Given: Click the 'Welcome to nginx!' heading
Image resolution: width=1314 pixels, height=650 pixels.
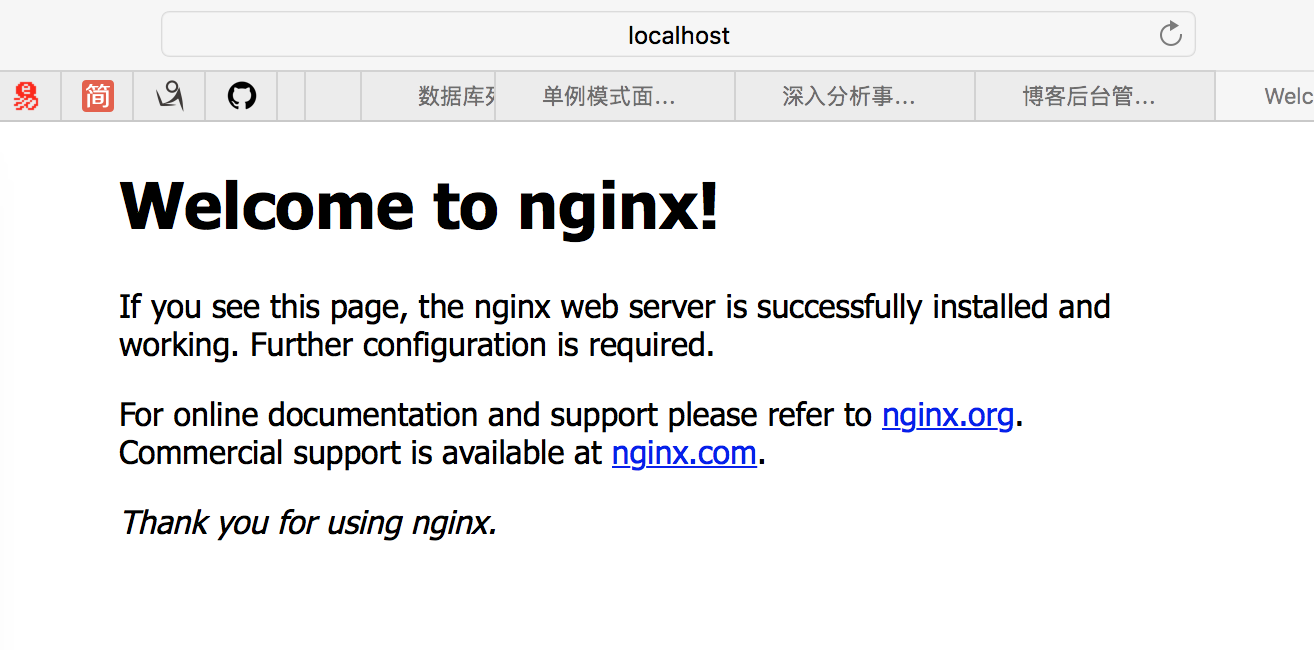Looking at the screenshot, I should click(419, 206).
